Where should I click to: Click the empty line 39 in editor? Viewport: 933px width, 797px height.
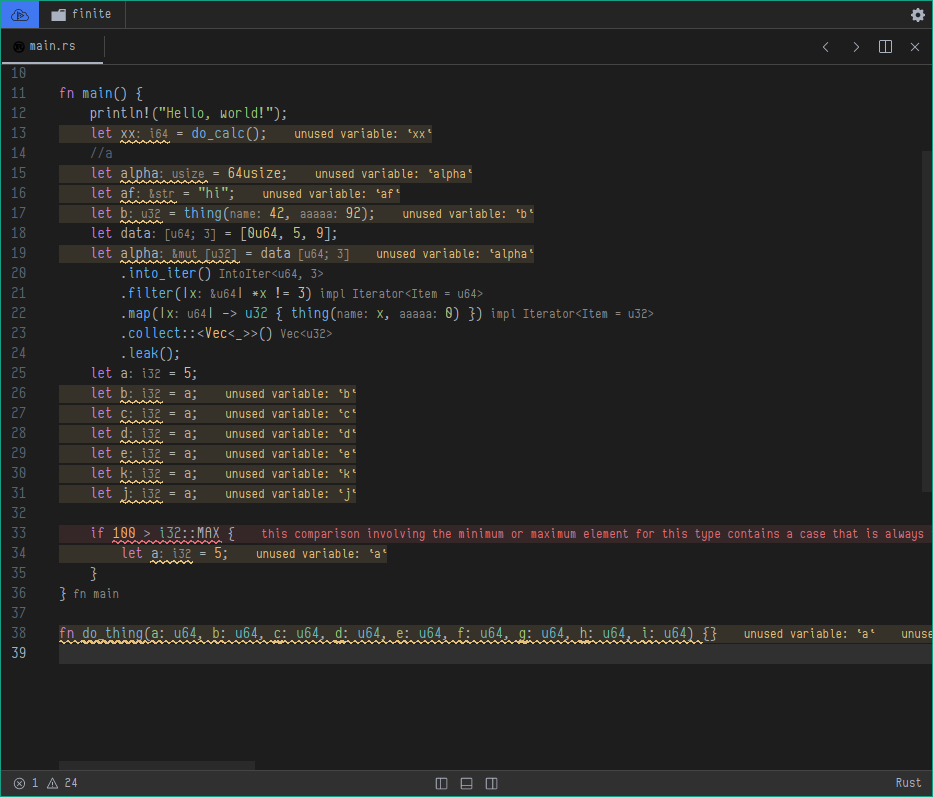point(495,654)
